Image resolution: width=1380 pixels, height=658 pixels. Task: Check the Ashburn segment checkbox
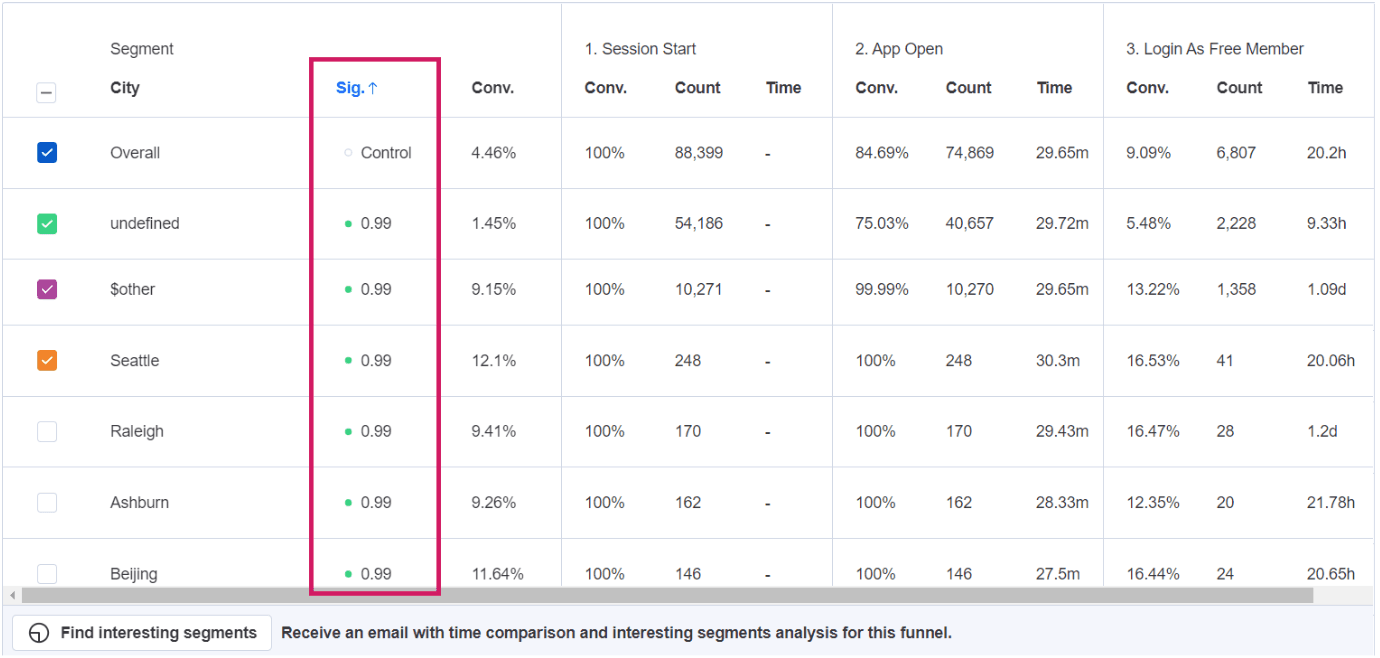(47, 503)
